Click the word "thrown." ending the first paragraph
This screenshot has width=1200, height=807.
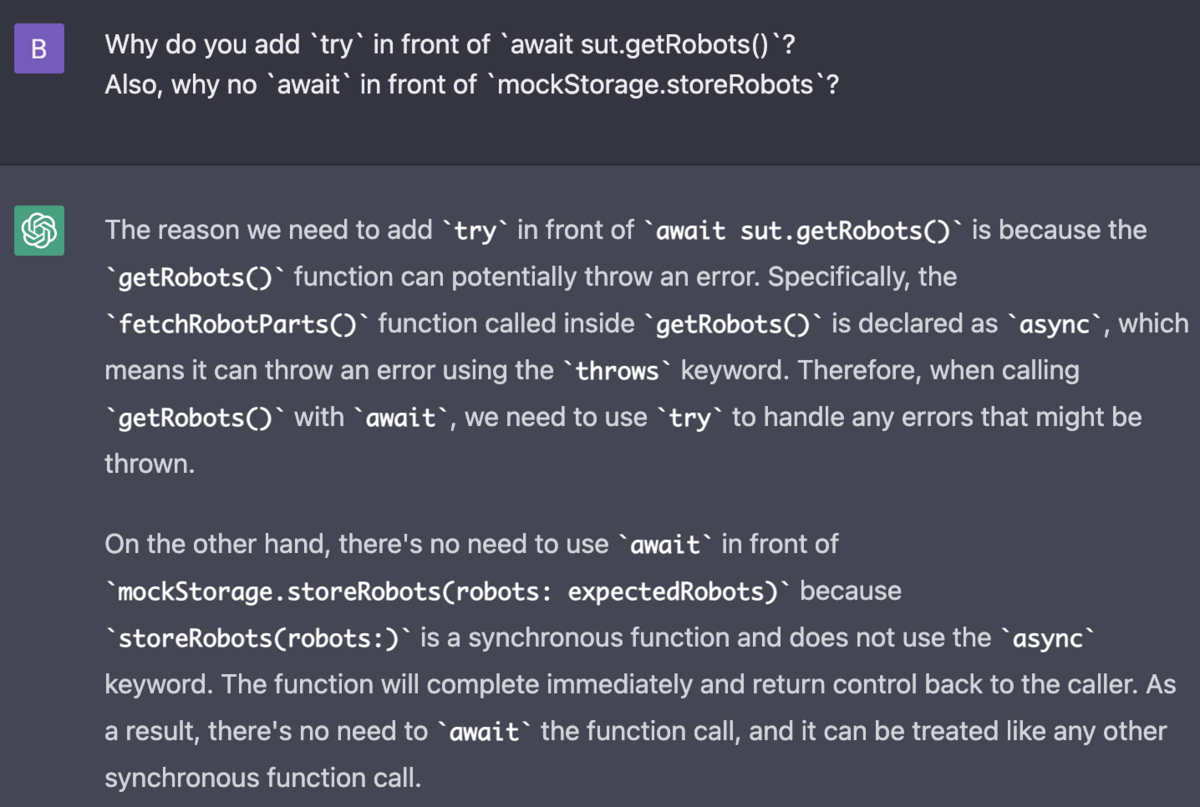150,463
